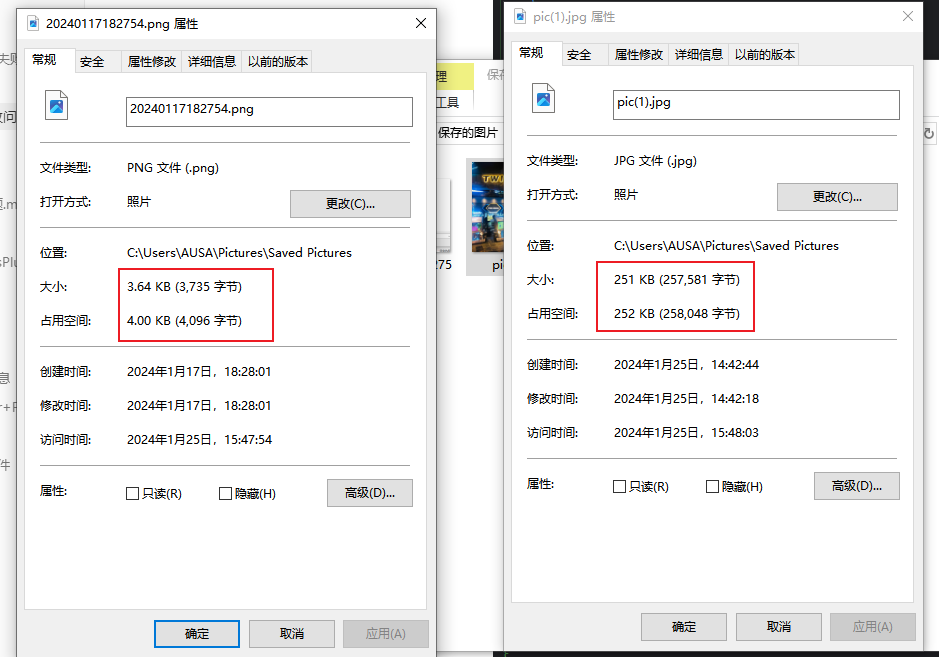Click the 20240117182754.png filename field
939x657 pixels.
[269, 112]
